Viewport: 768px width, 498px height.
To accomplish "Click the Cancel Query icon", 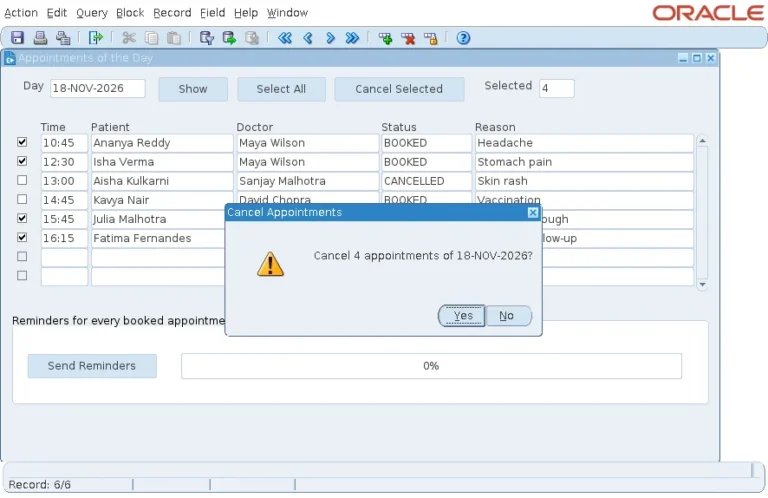I will [x=252, y=38].
